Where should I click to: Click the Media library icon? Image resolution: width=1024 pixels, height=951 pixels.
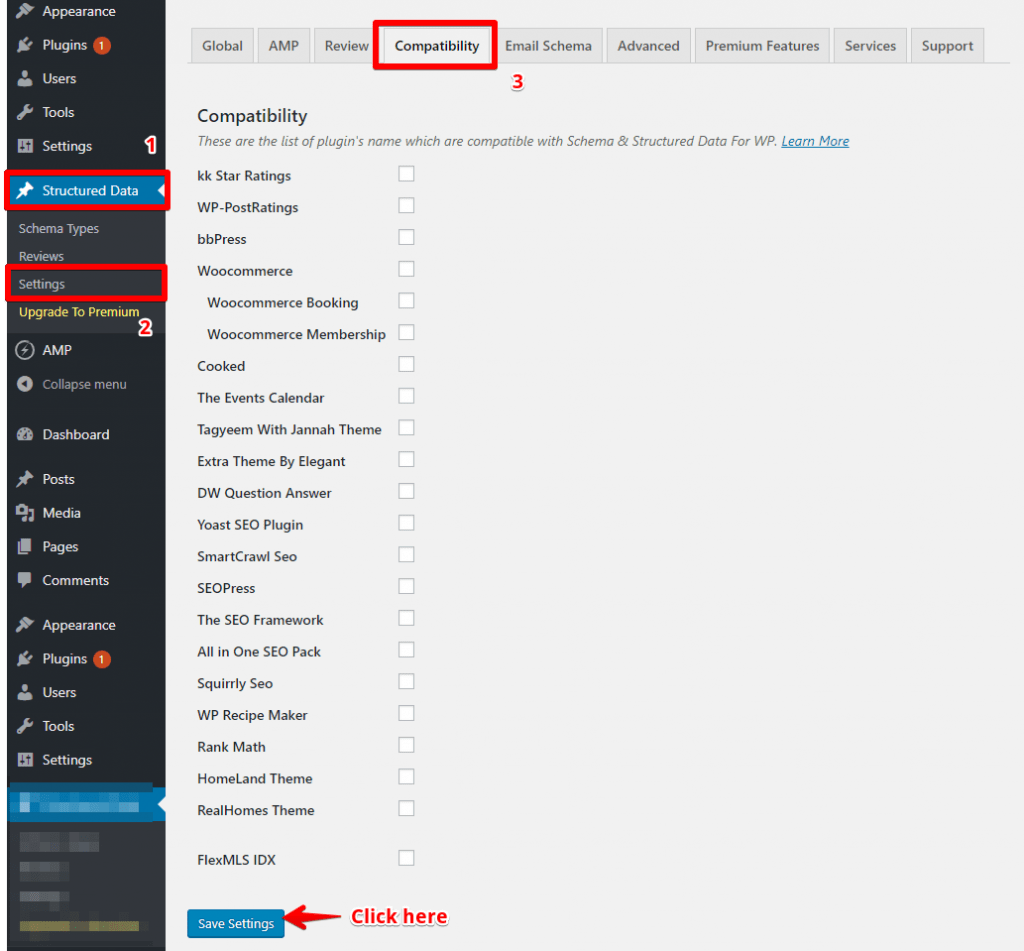pyautogui.click(x=25, y=513)
